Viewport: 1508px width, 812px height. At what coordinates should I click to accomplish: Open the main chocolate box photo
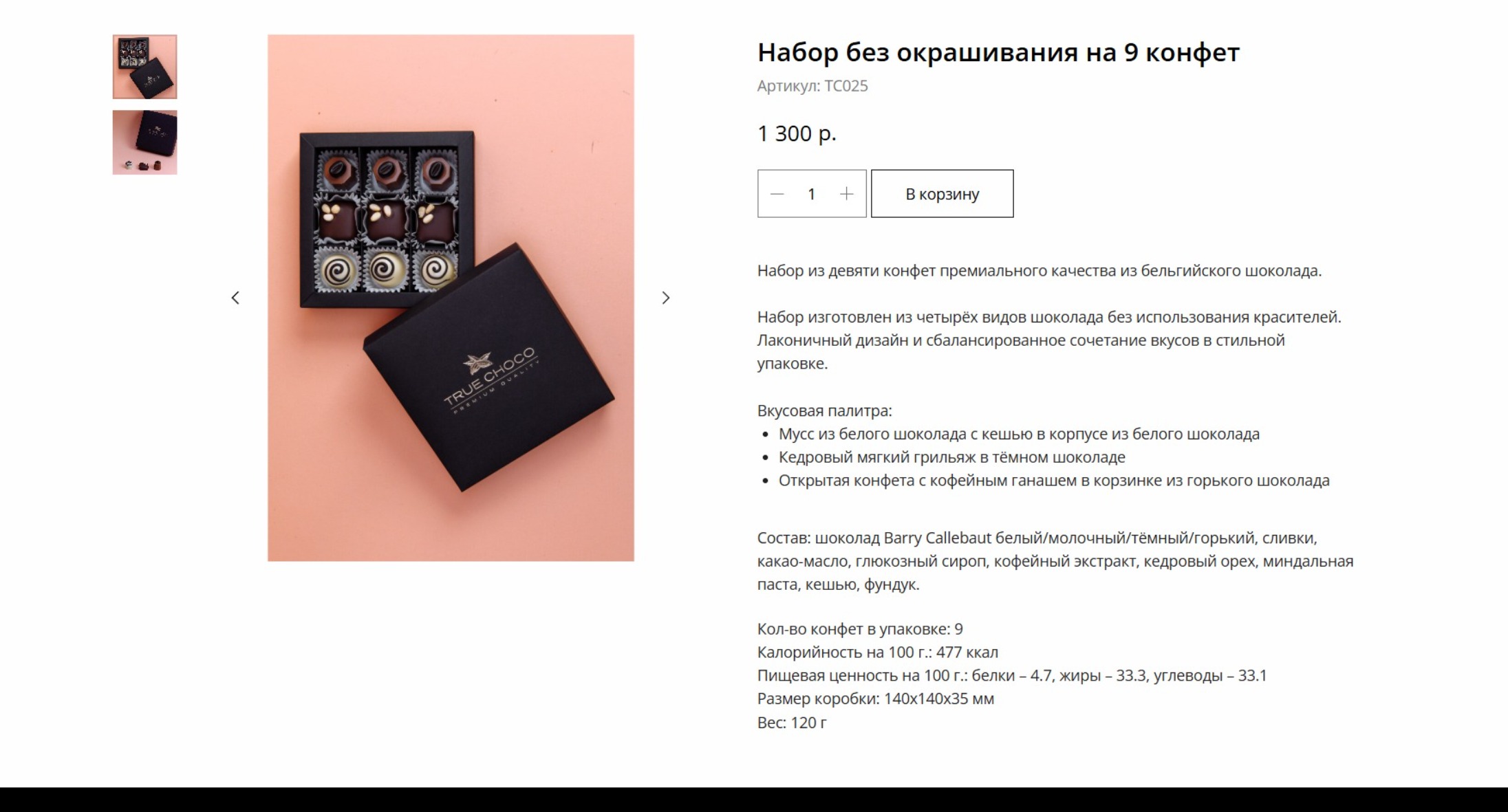point(451,298)
